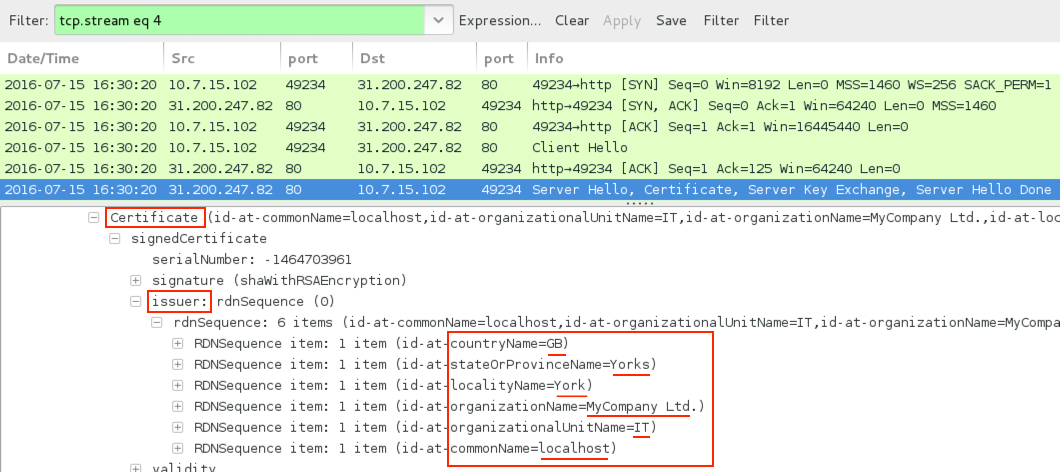Collapse the signedCertificate node

pos(114,239)
